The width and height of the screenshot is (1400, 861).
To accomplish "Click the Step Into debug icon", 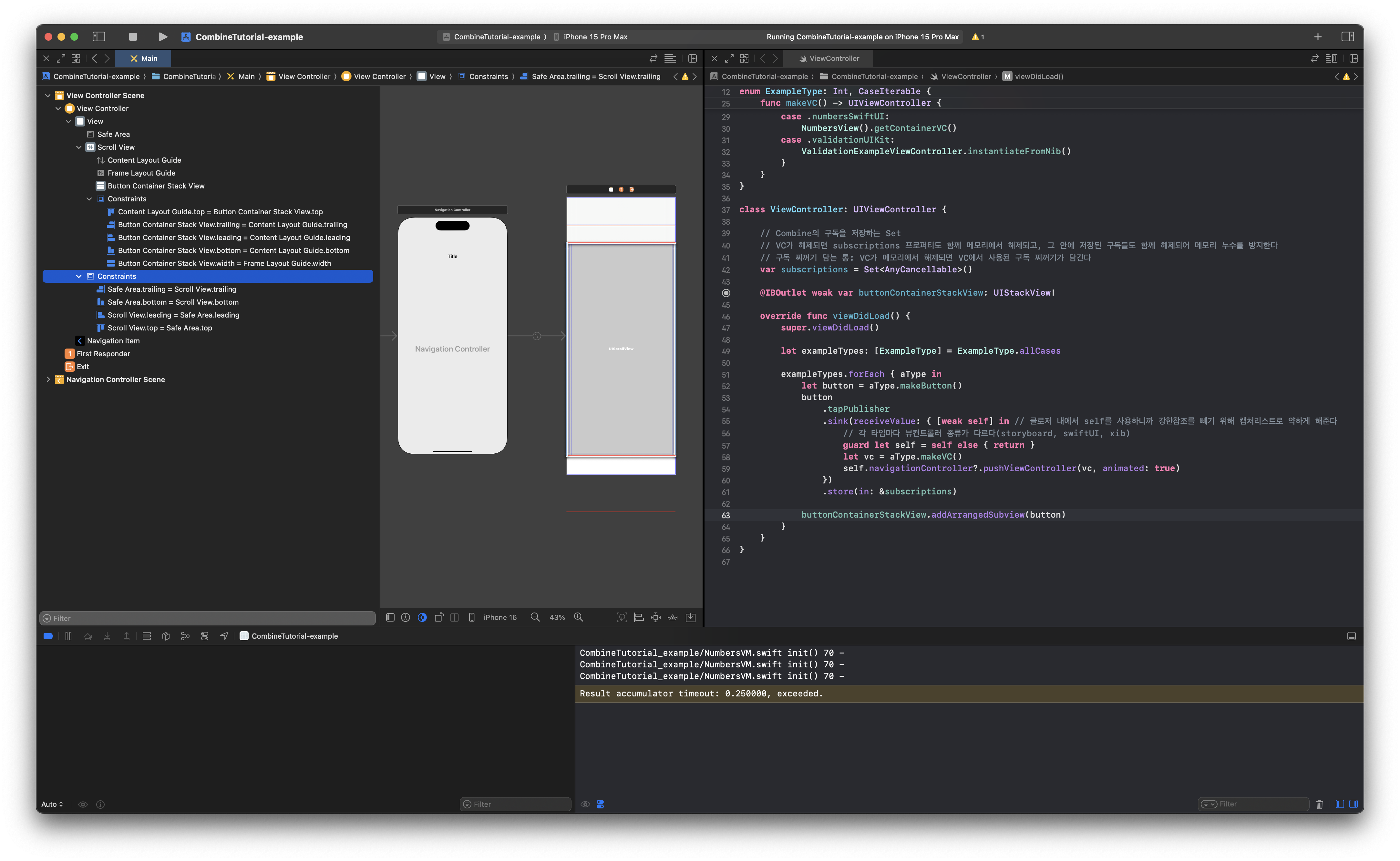I will click(x=107, y=636).
